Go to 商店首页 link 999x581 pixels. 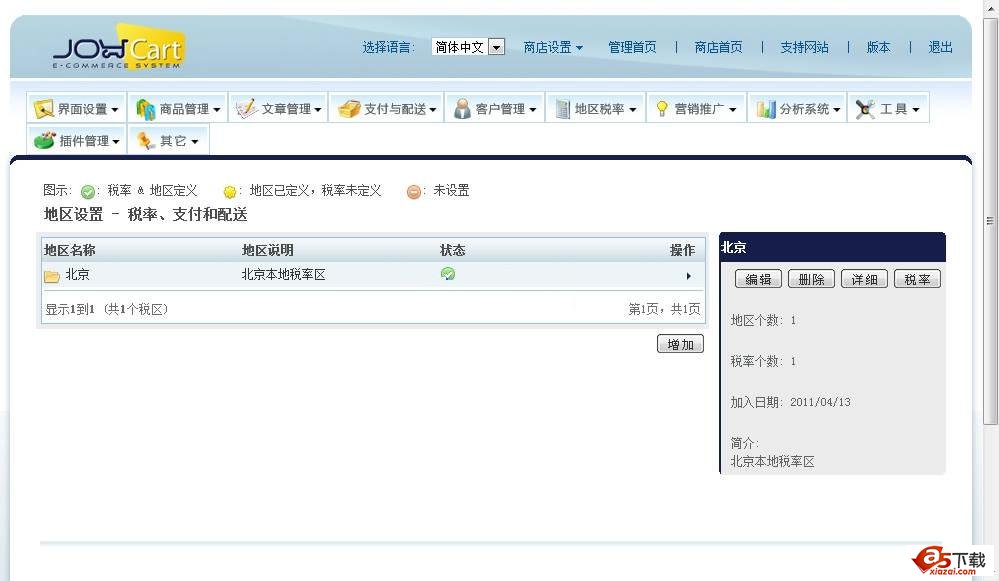[x=718, y=47]
